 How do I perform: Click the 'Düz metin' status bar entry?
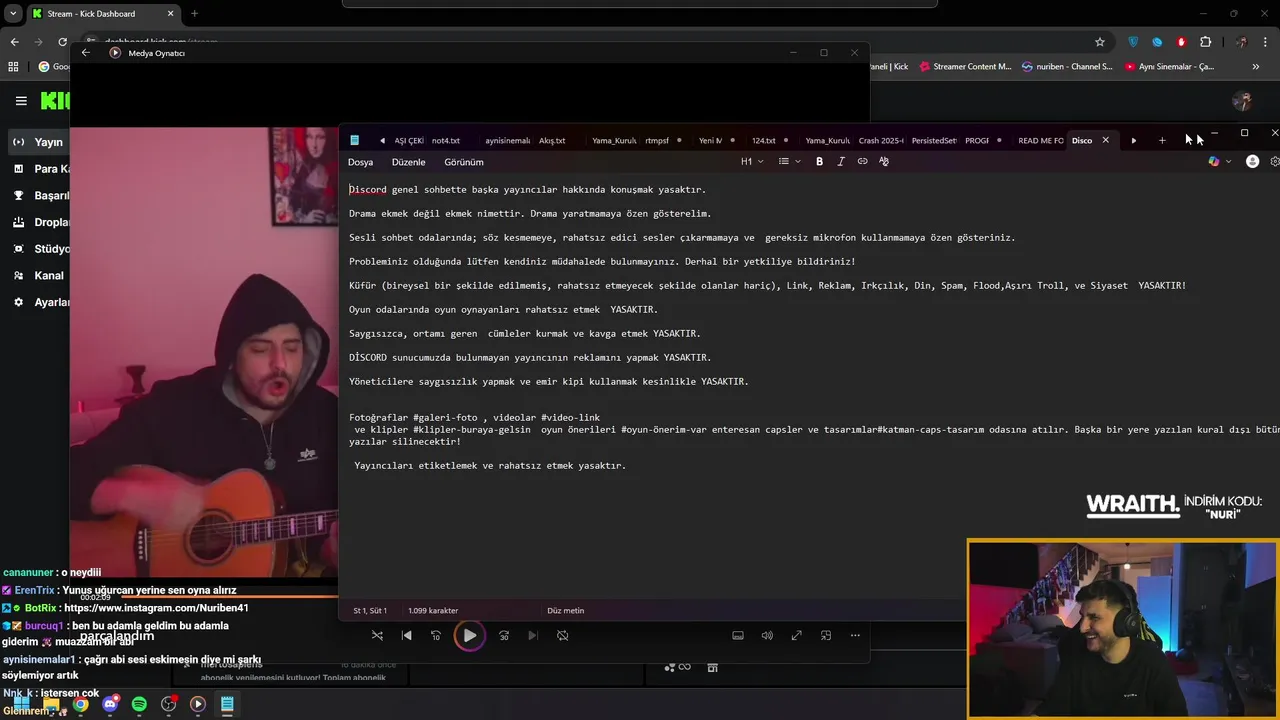[x=566, y=610]
